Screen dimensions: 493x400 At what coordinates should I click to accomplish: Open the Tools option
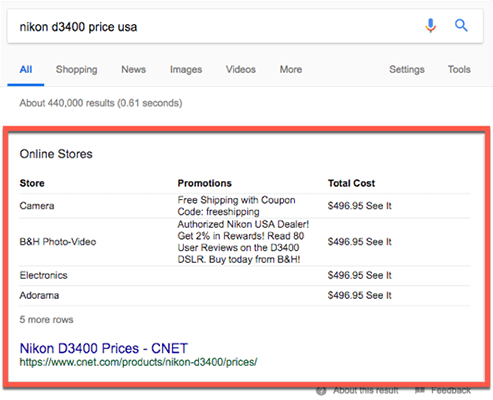click(x=459, y=69)
